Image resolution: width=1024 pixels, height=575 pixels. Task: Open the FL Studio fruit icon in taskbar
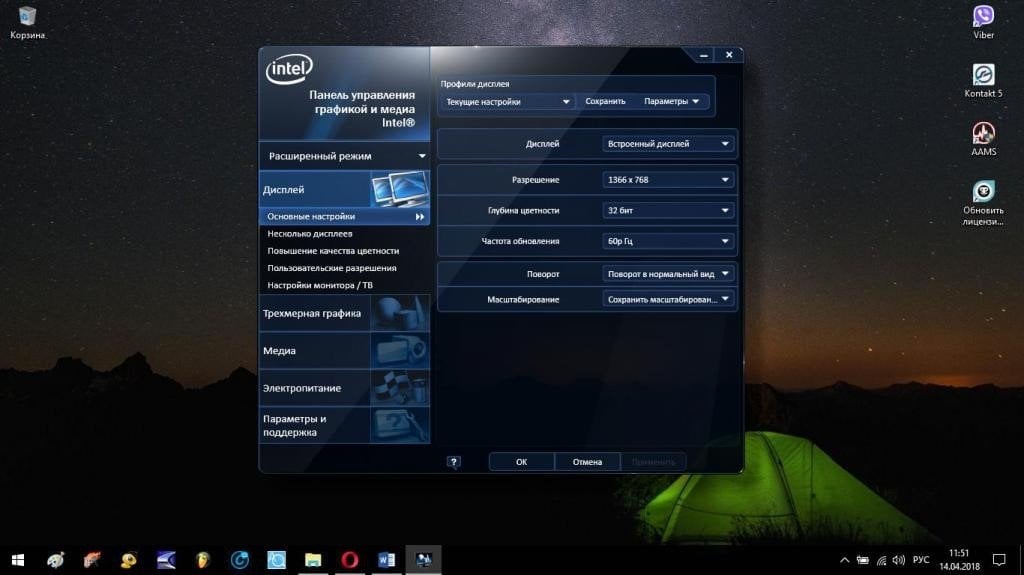pyautogui.click(x=202, y=560)
